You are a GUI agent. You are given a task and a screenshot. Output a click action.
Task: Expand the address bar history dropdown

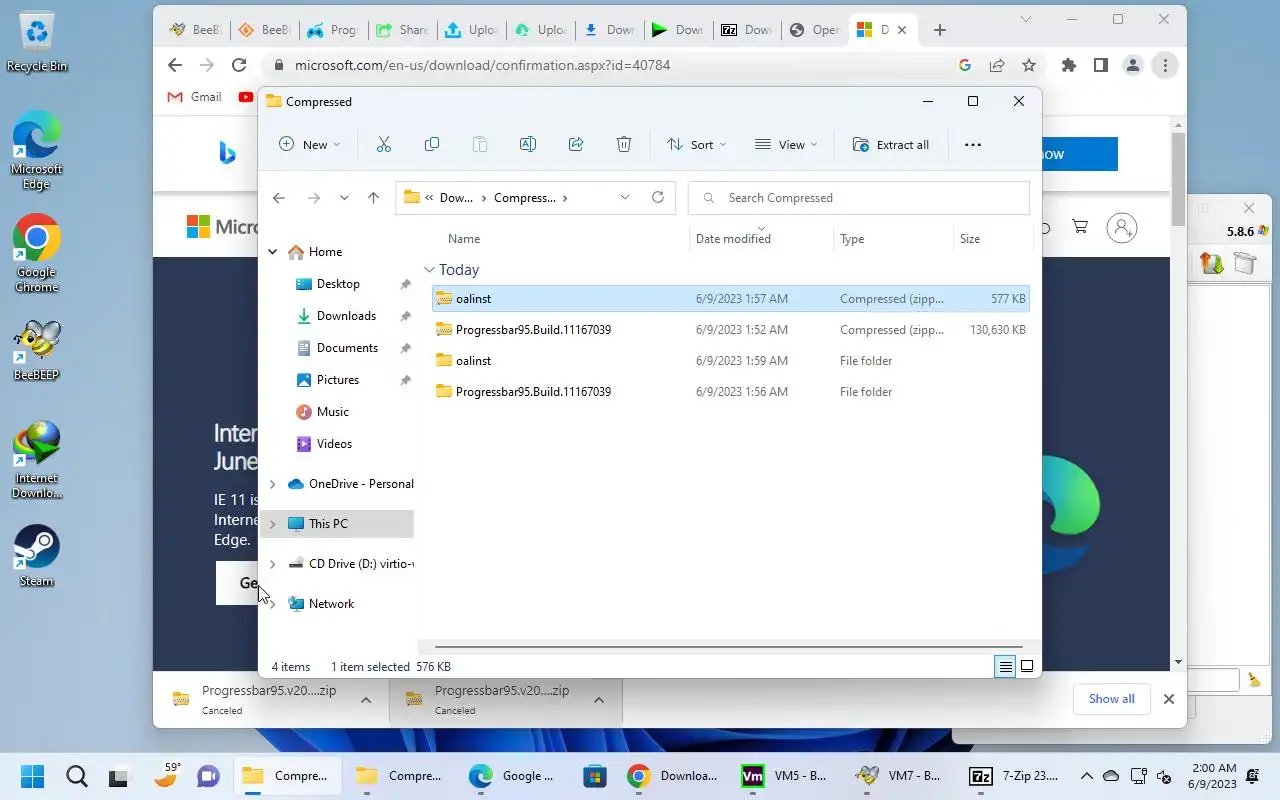click(625, 197)
